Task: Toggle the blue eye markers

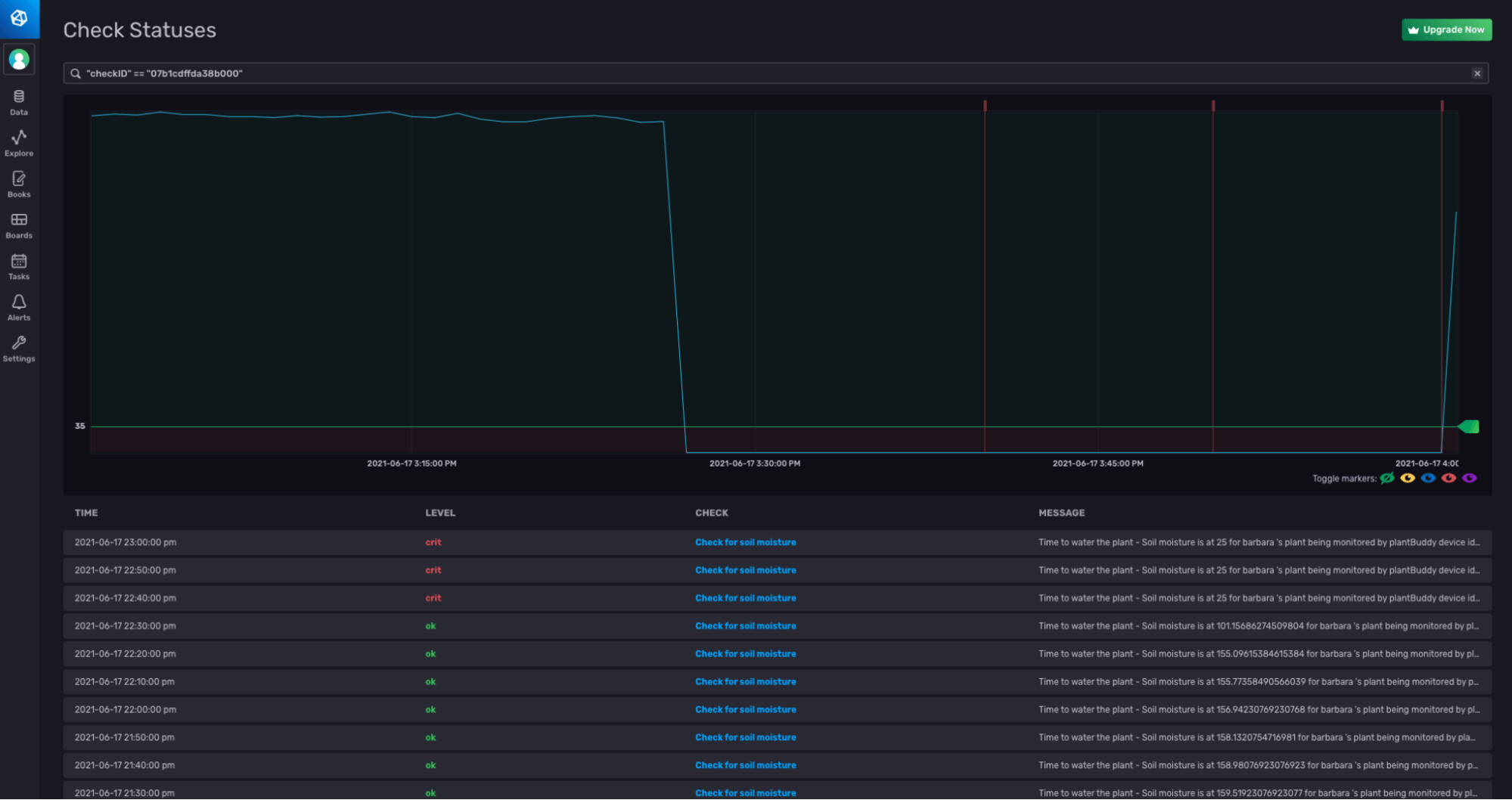Action: point(1428,478)
